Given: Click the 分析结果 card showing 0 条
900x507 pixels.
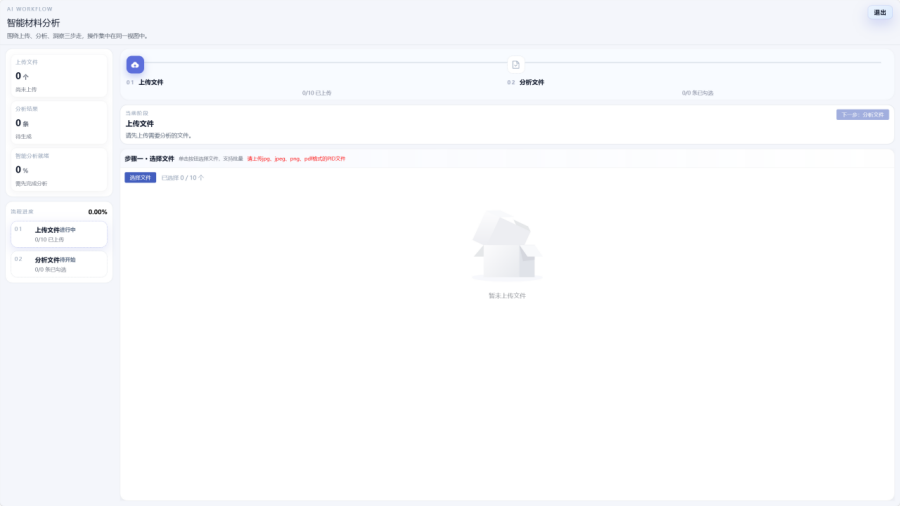Looking at the screenshot, I should click(x=59, y=123).
